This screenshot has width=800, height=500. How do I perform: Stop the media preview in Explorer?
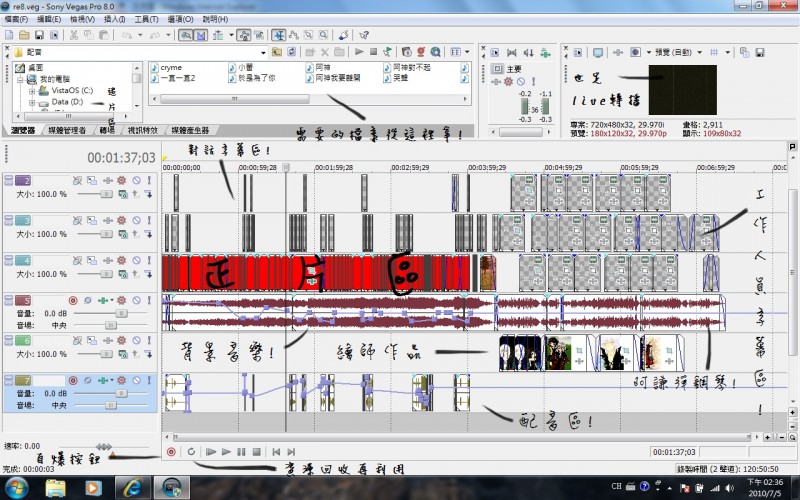373,52
